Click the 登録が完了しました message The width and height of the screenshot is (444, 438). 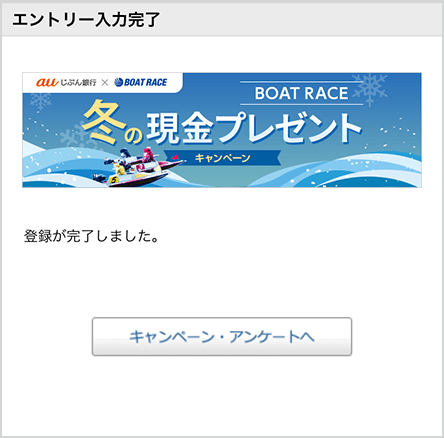pyautogui.click(x=91, y=236)
